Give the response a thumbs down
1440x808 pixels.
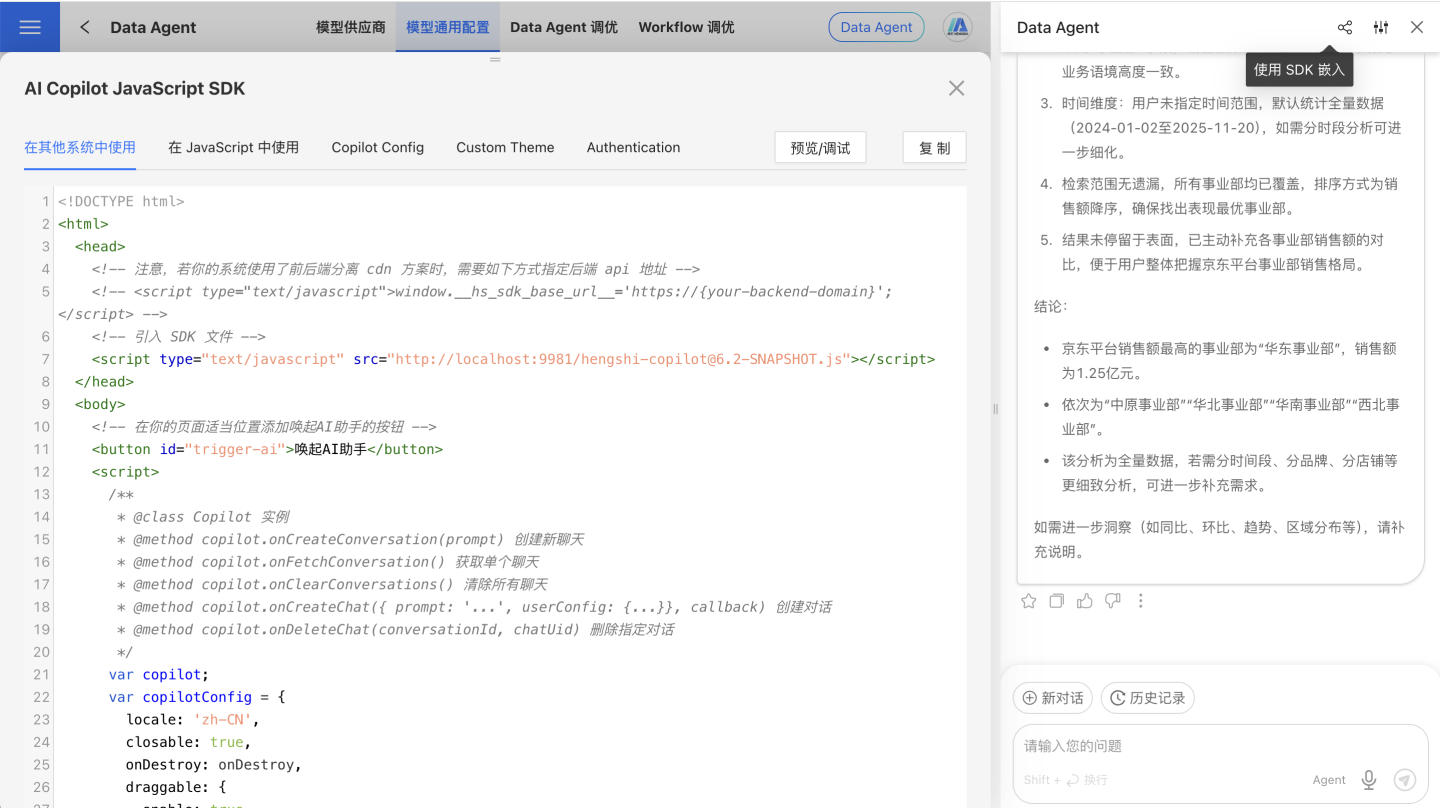pos(1113,601)
